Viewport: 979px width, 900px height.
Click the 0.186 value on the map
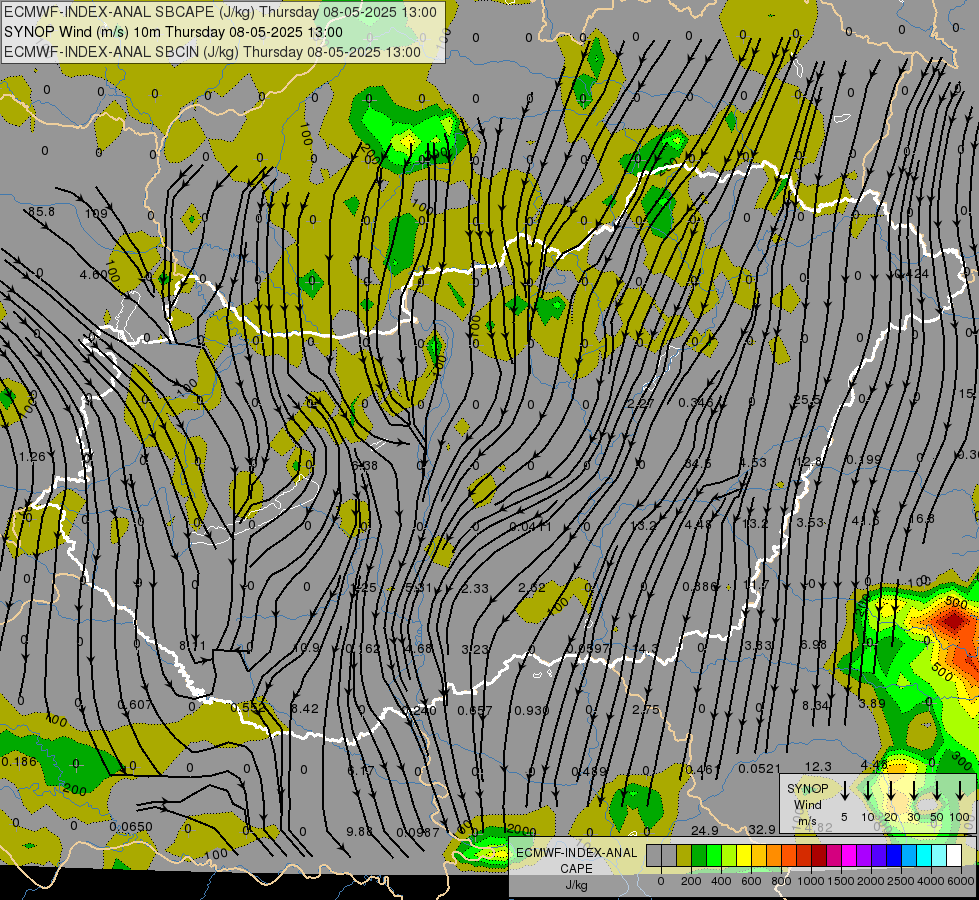(x=19, y=761)
